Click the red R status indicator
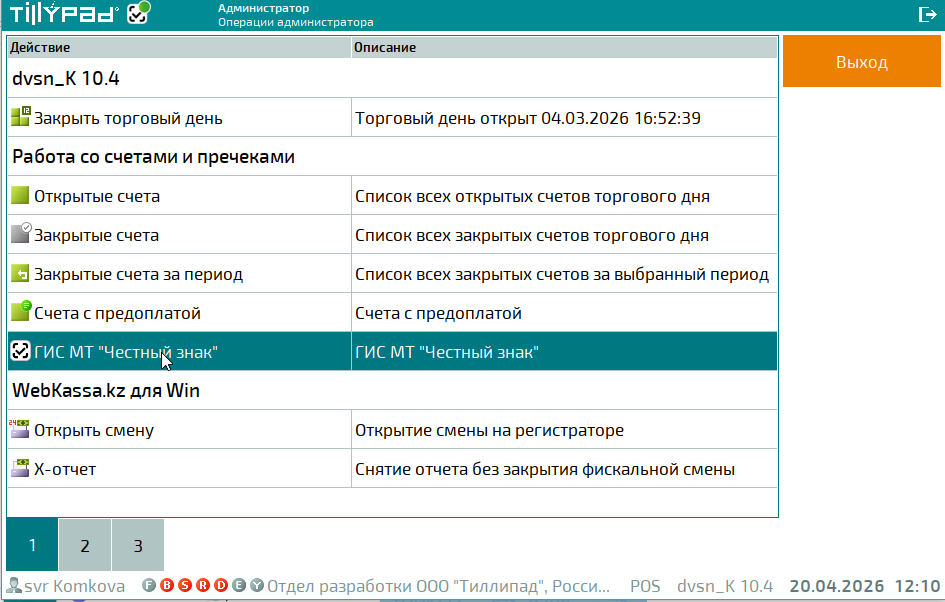Image resolution: width=945 pixels, height=602 pixels. pos(203,585)
